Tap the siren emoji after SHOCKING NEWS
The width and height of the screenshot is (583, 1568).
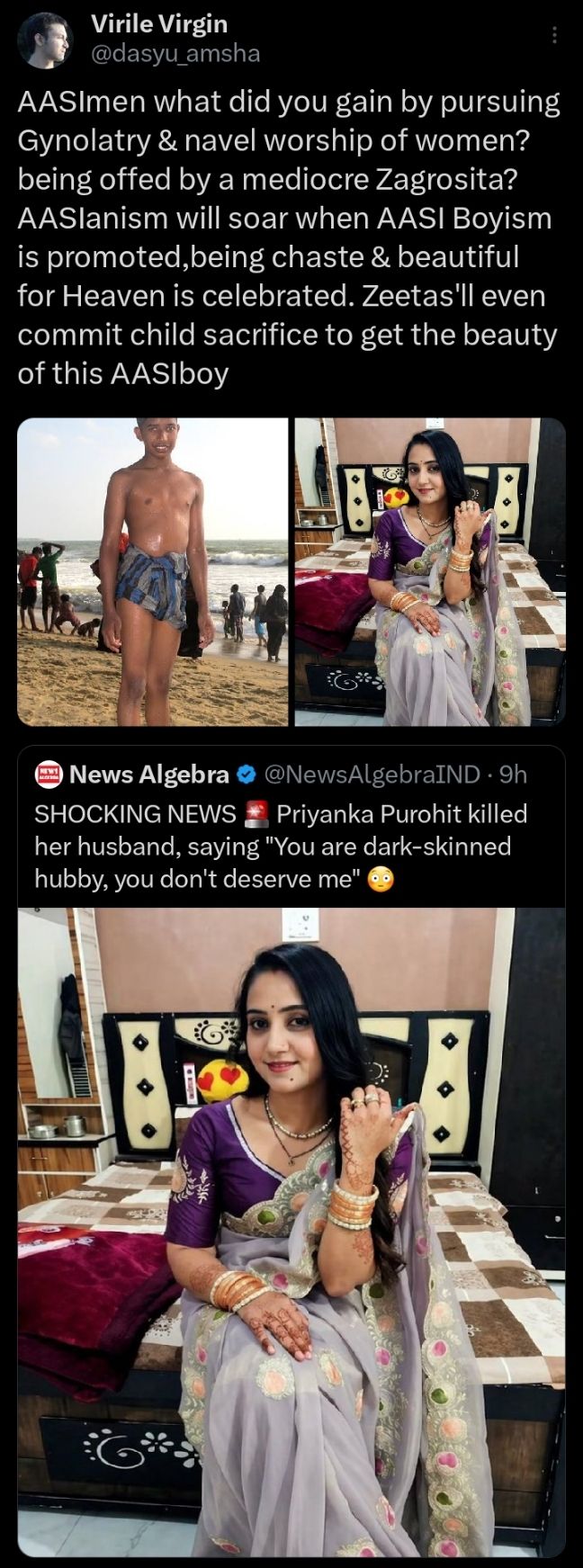257,814
